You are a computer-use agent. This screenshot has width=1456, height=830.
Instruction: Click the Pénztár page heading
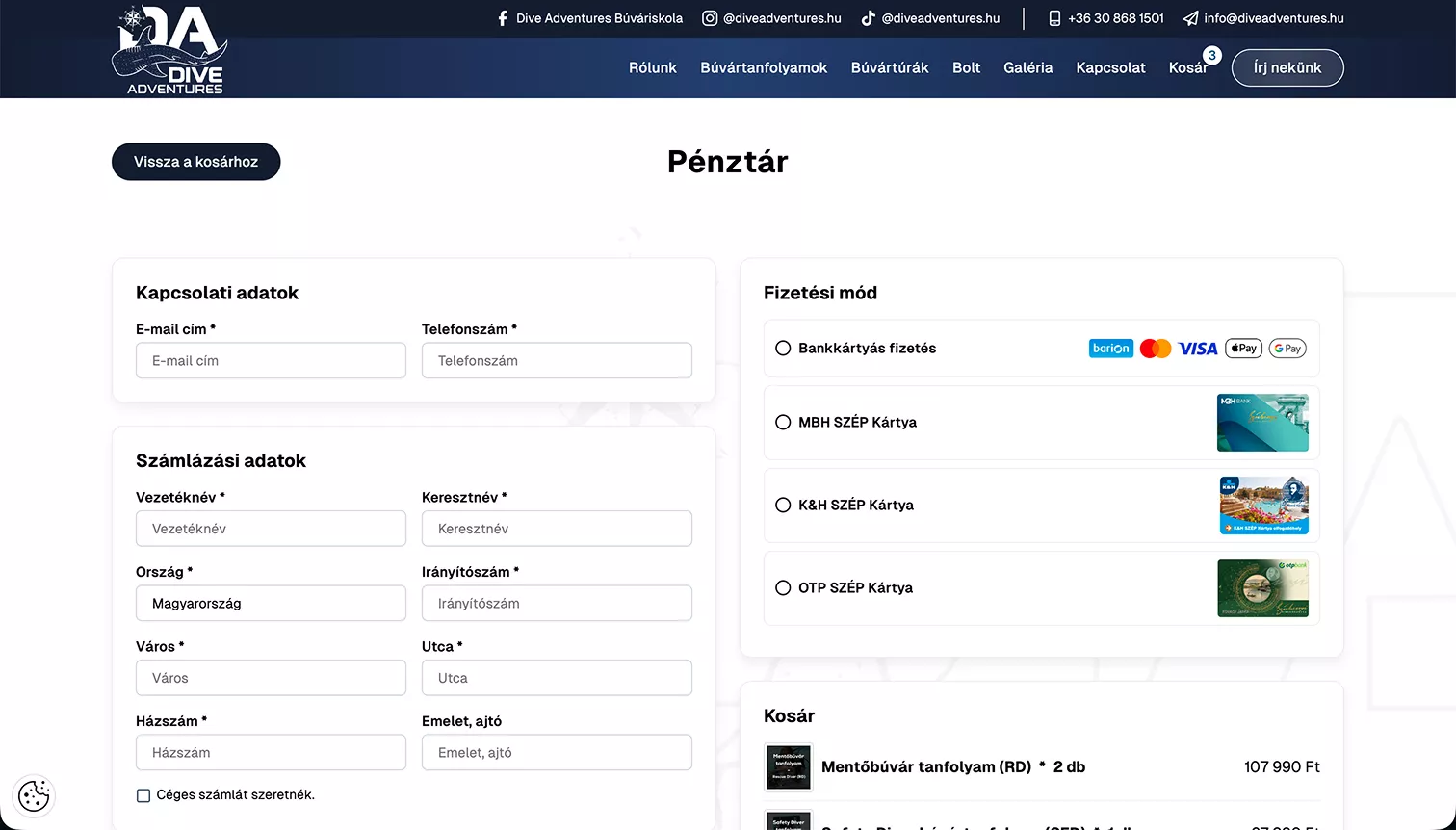pyautogui.click(x=727, y=162)
